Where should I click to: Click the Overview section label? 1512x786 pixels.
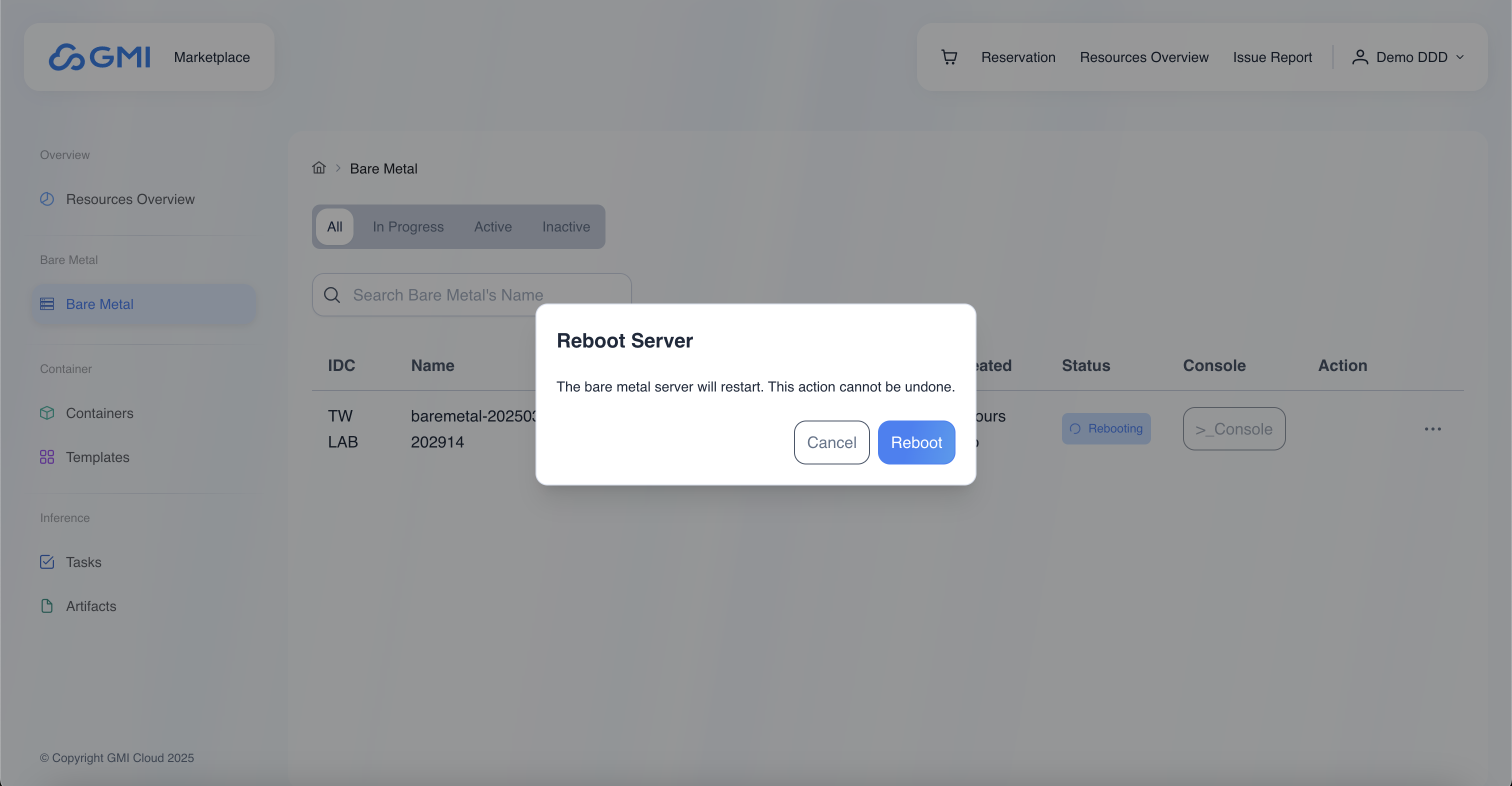point(64,154)
